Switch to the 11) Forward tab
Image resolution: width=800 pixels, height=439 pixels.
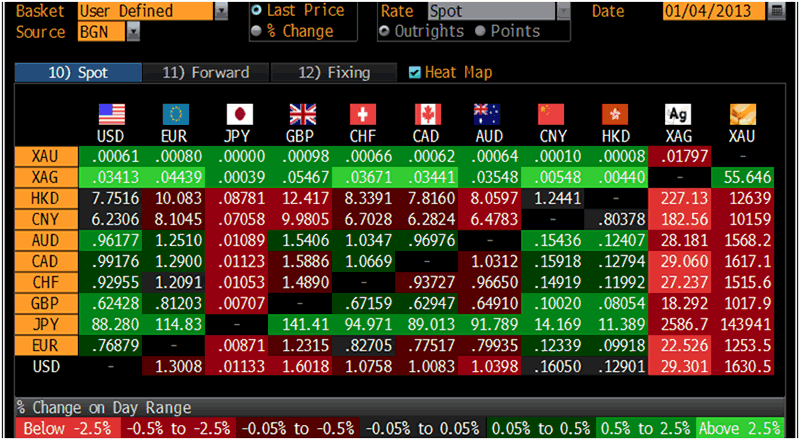204,73
